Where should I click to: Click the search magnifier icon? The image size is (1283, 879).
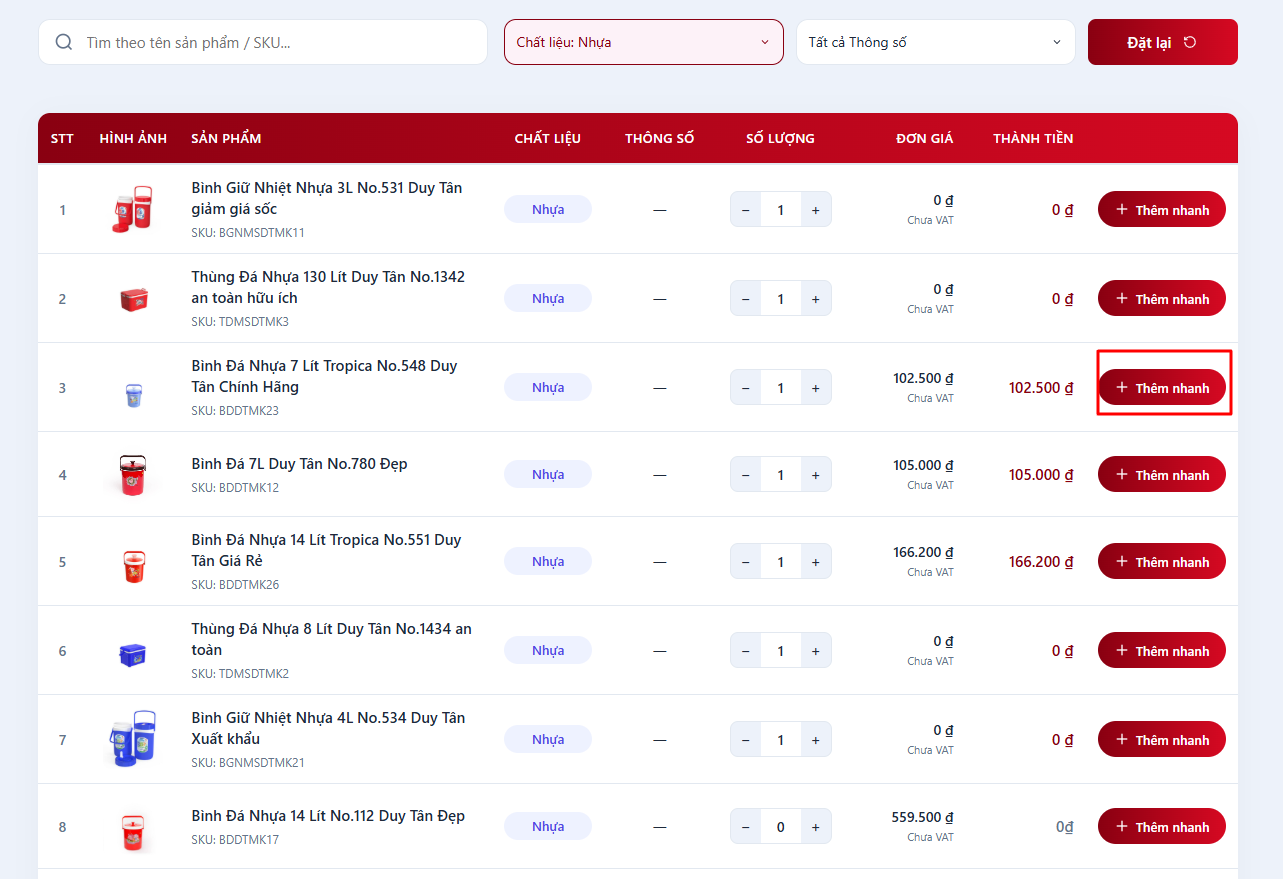[x=64, y=42]
